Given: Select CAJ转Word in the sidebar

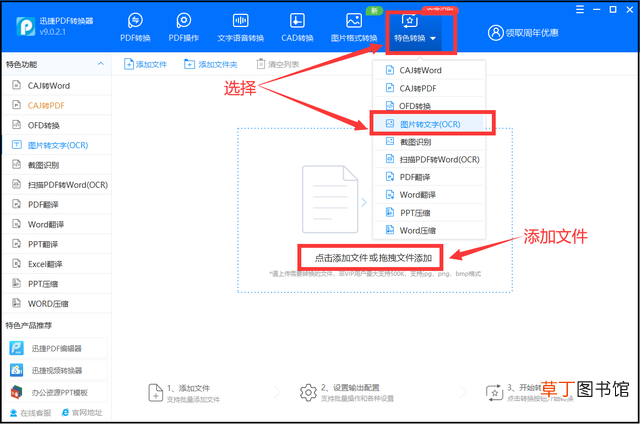Looking at the screenshot, I should (57, 86).
